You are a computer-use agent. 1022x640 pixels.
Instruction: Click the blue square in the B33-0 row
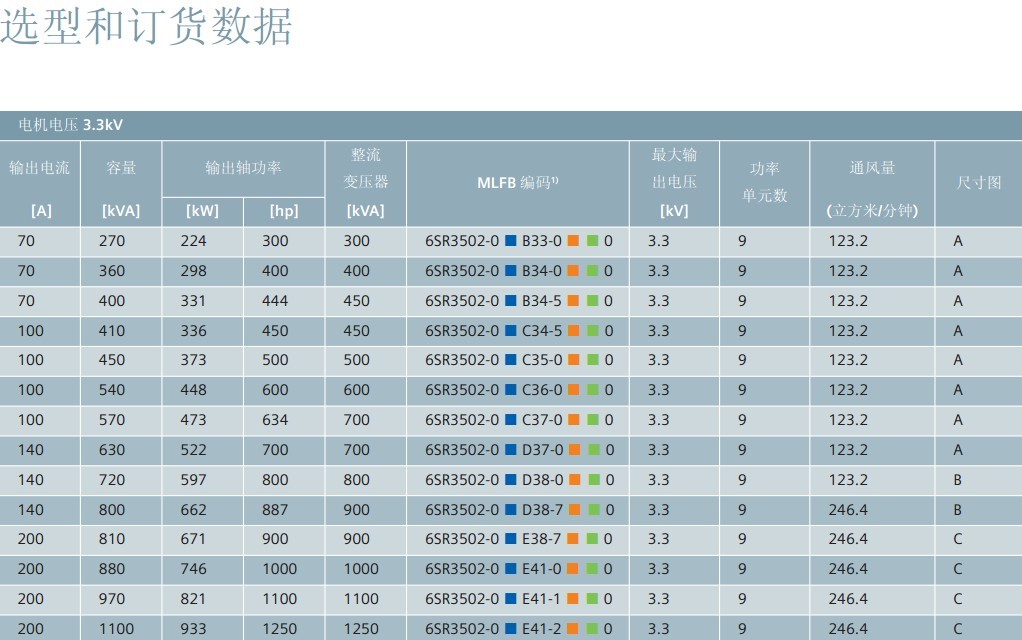(510, 241)
